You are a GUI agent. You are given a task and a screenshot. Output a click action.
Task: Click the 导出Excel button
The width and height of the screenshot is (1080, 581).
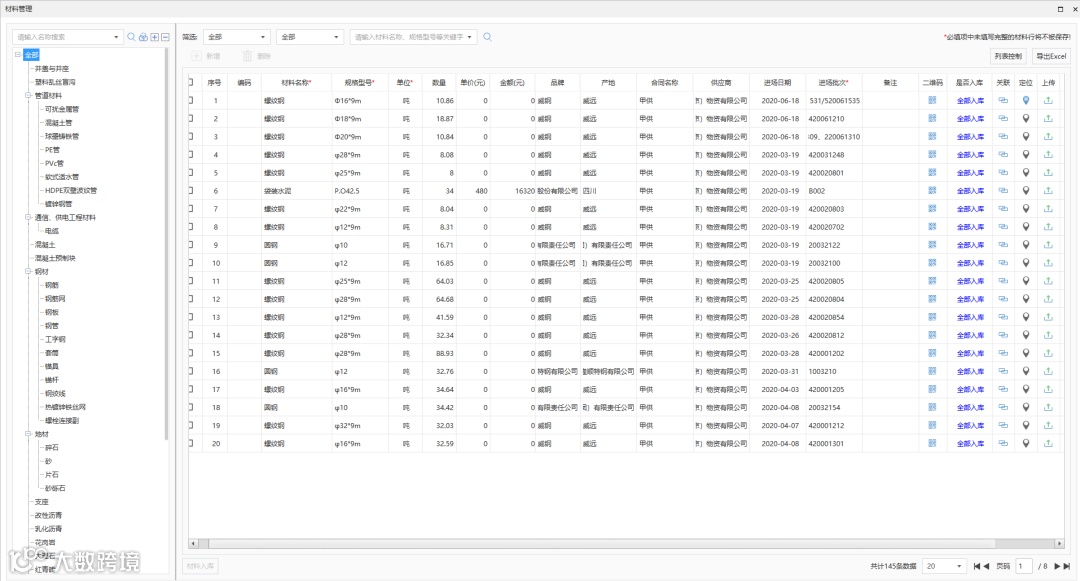coord(1051,56)
